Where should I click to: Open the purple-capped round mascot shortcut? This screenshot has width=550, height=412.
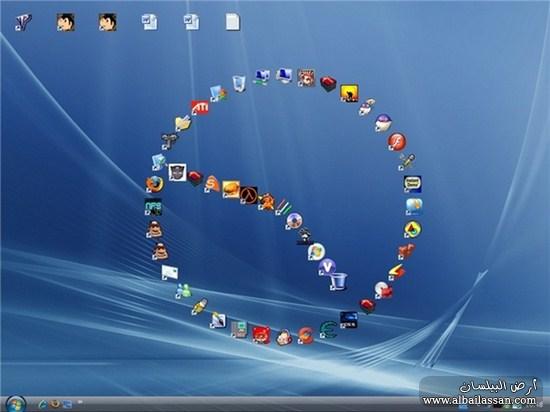coord(383,123)
